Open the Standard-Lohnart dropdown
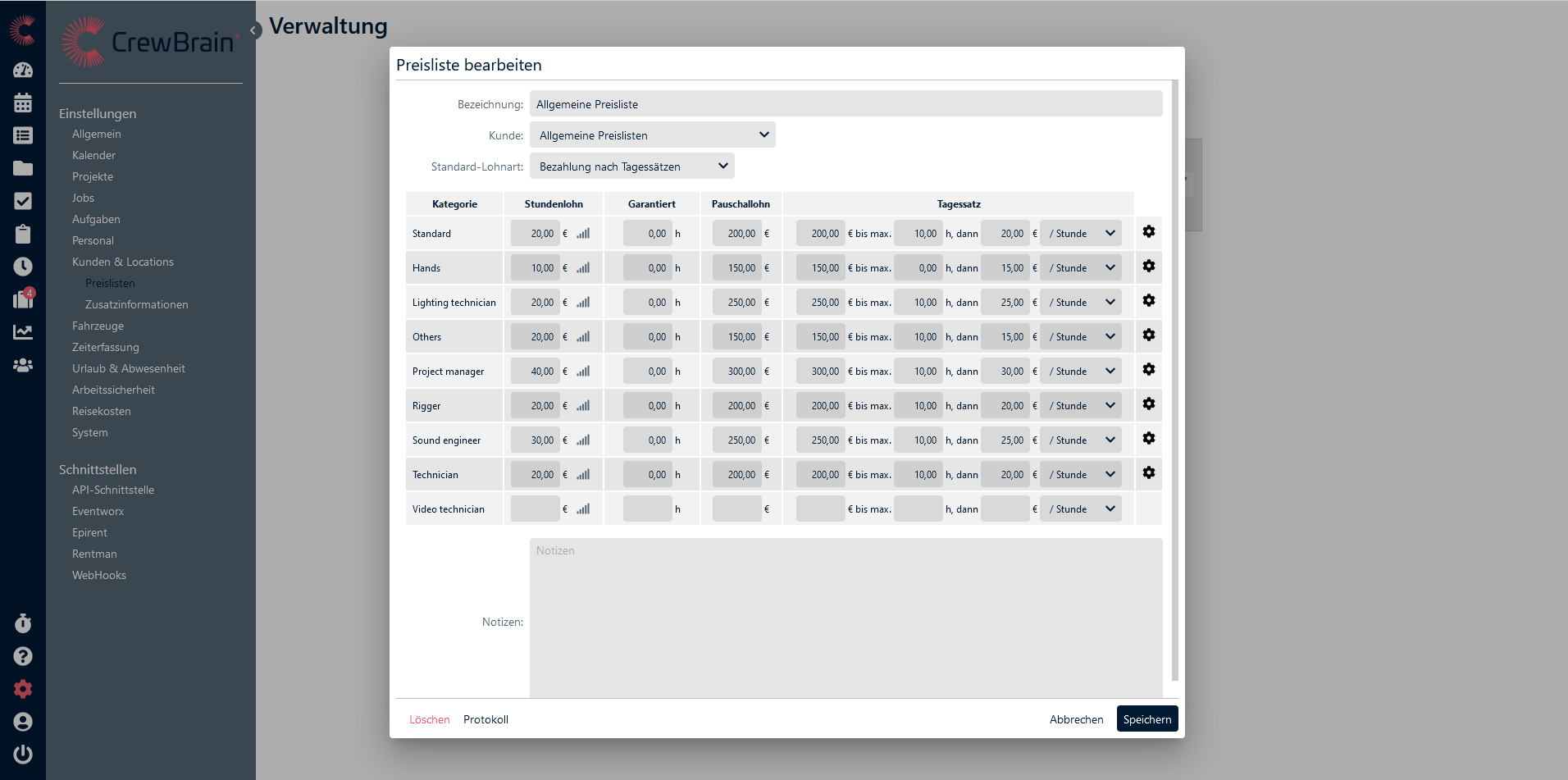The height and width of the screenshot is (780, 1568). 631,166
